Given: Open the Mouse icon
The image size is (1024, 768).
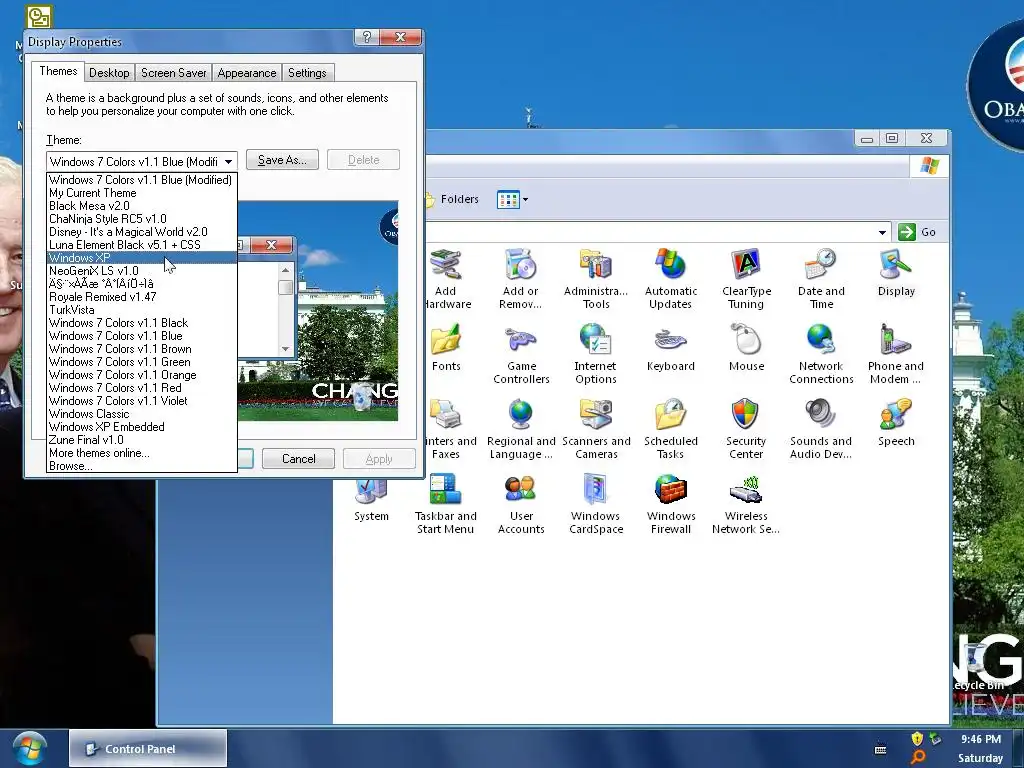Looking at the screenshot, I should click(746, 347).
